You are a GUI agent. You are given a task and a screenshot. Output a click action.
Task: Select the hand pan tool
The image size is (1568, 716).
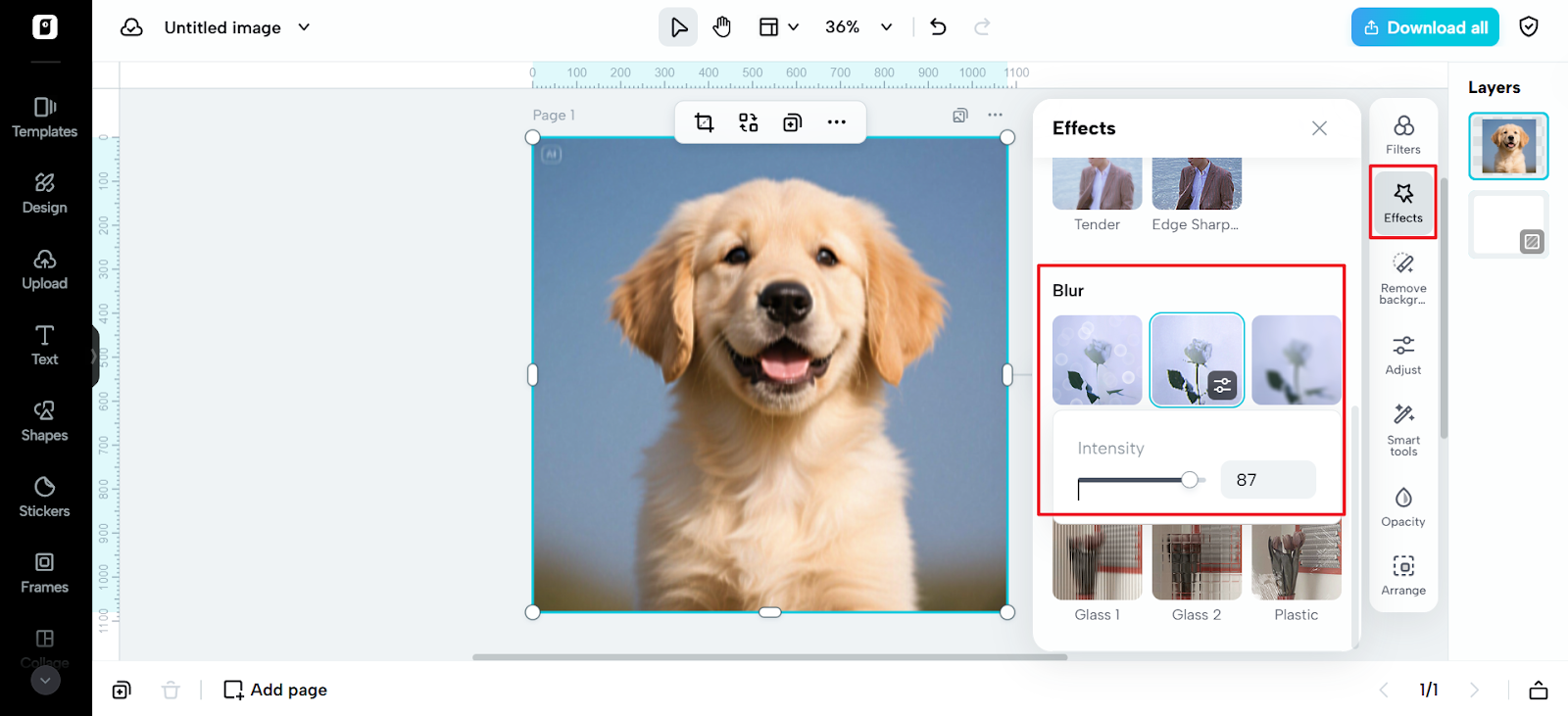point(722,27)
